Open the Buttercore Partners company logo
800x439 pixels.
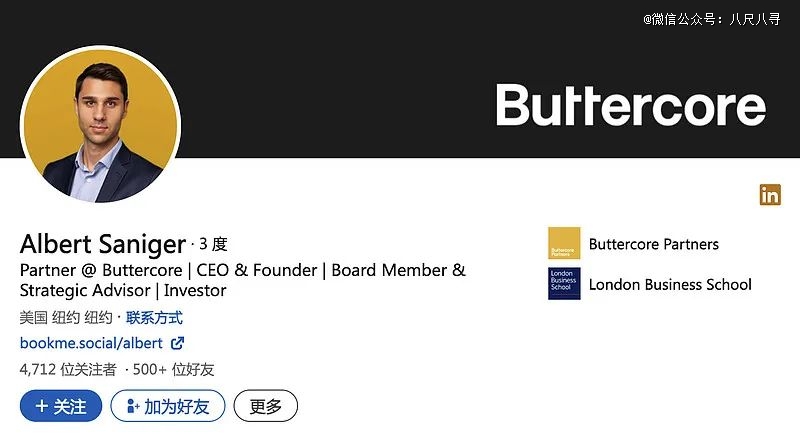coord(564,243)
